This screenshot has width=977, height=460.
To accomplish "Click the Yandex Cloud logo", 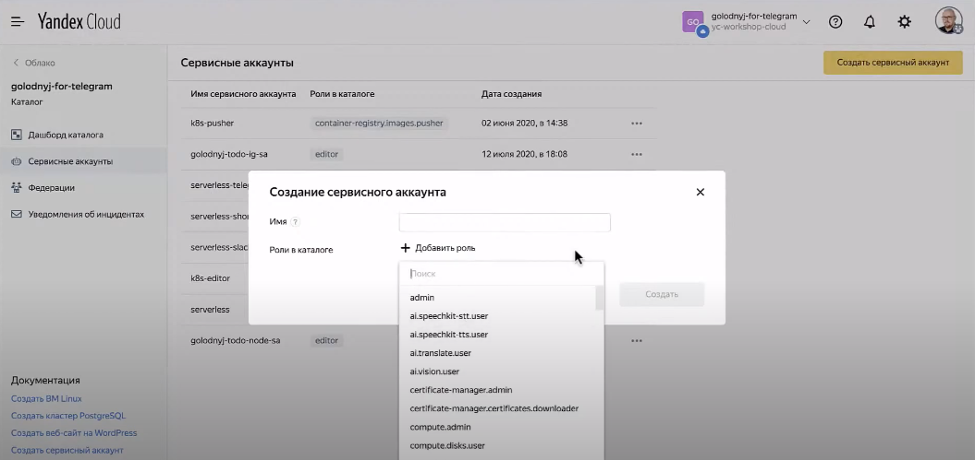I will 79,22.
